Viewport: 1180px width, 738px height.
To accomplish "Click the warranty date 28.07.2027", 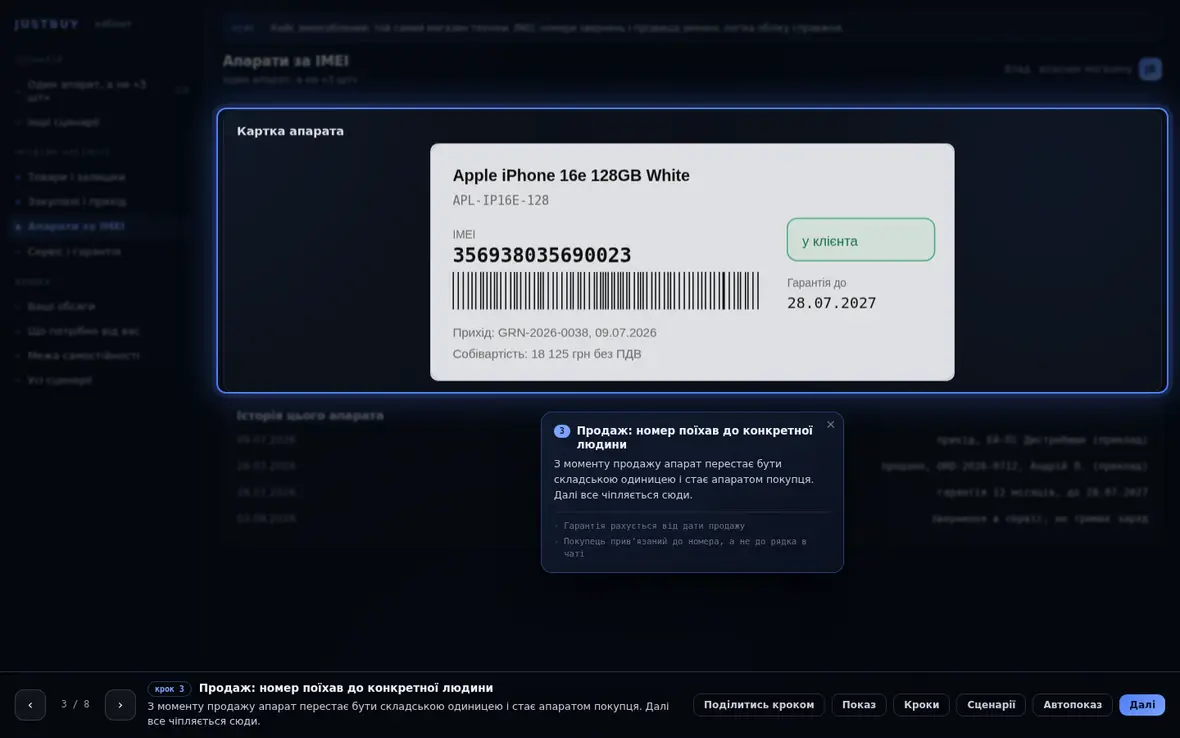I will click(x=832, y=302).
